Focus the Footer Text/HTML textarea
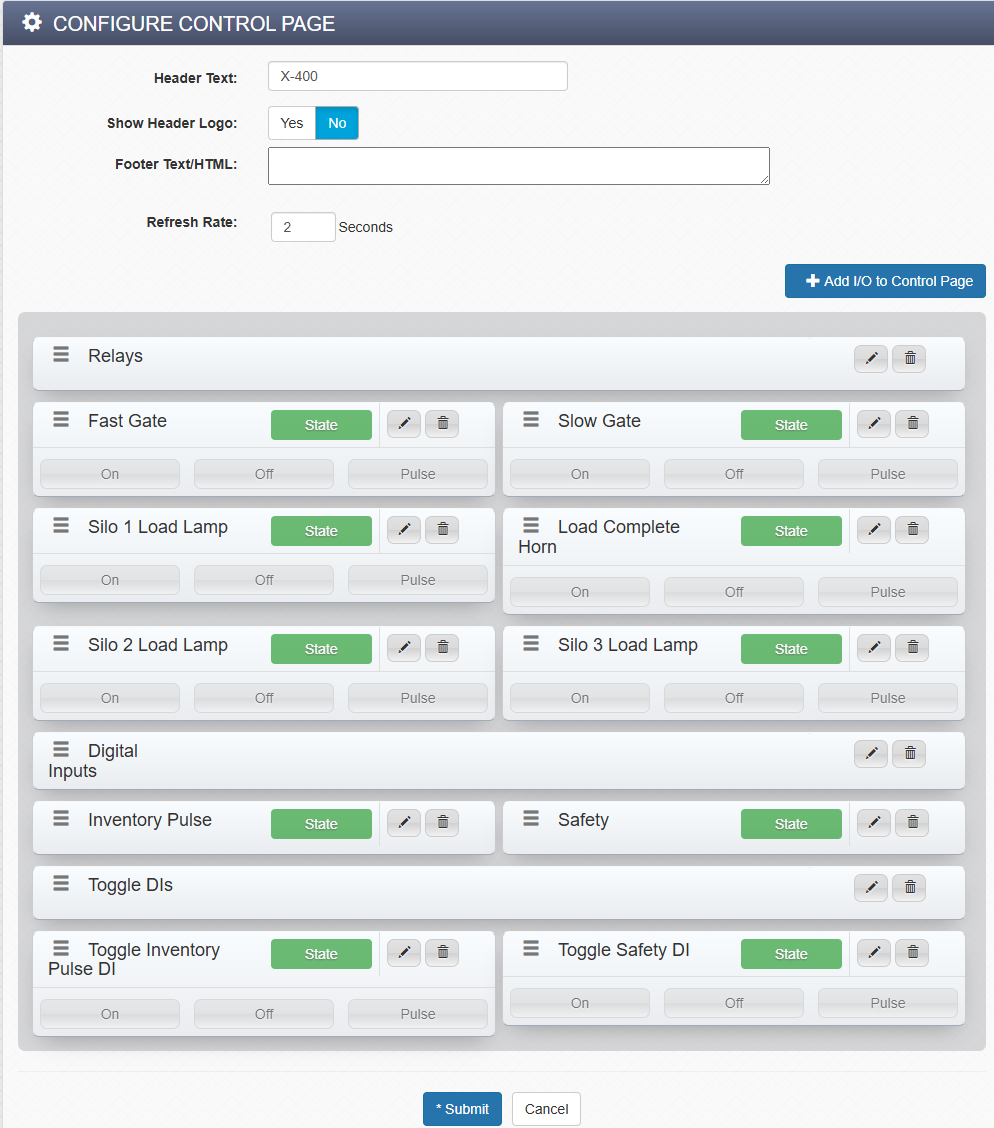Viewport: 994px width, 1128px height. [x=518, y=166]
